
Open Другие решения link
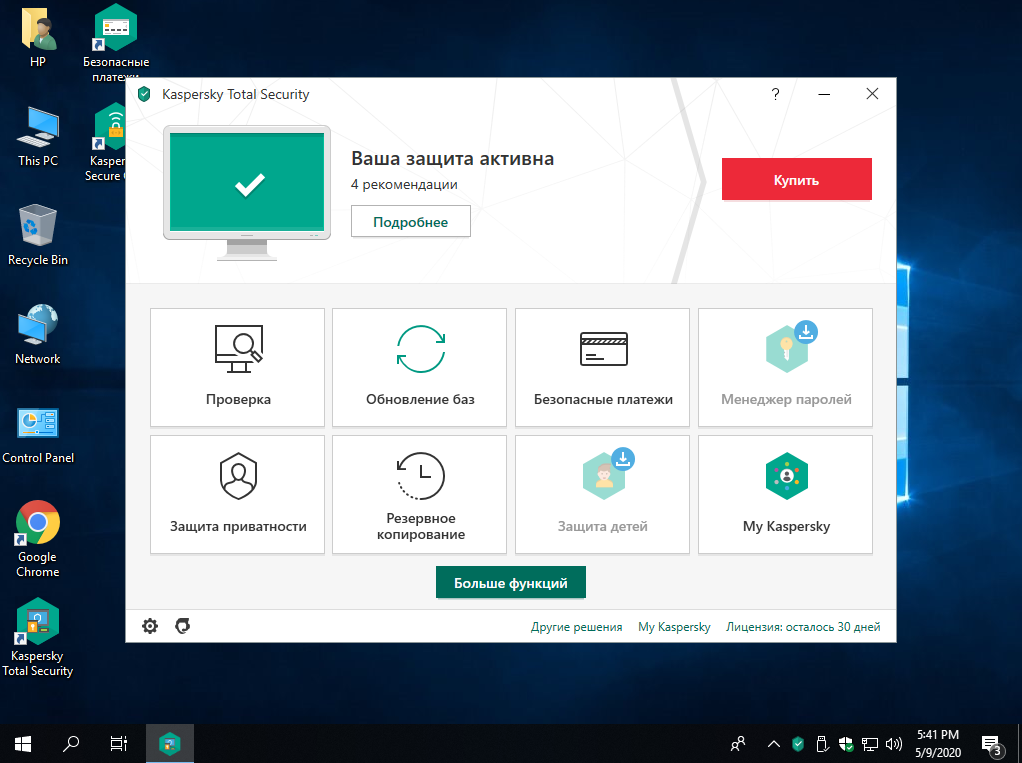[x=576, y=627]
